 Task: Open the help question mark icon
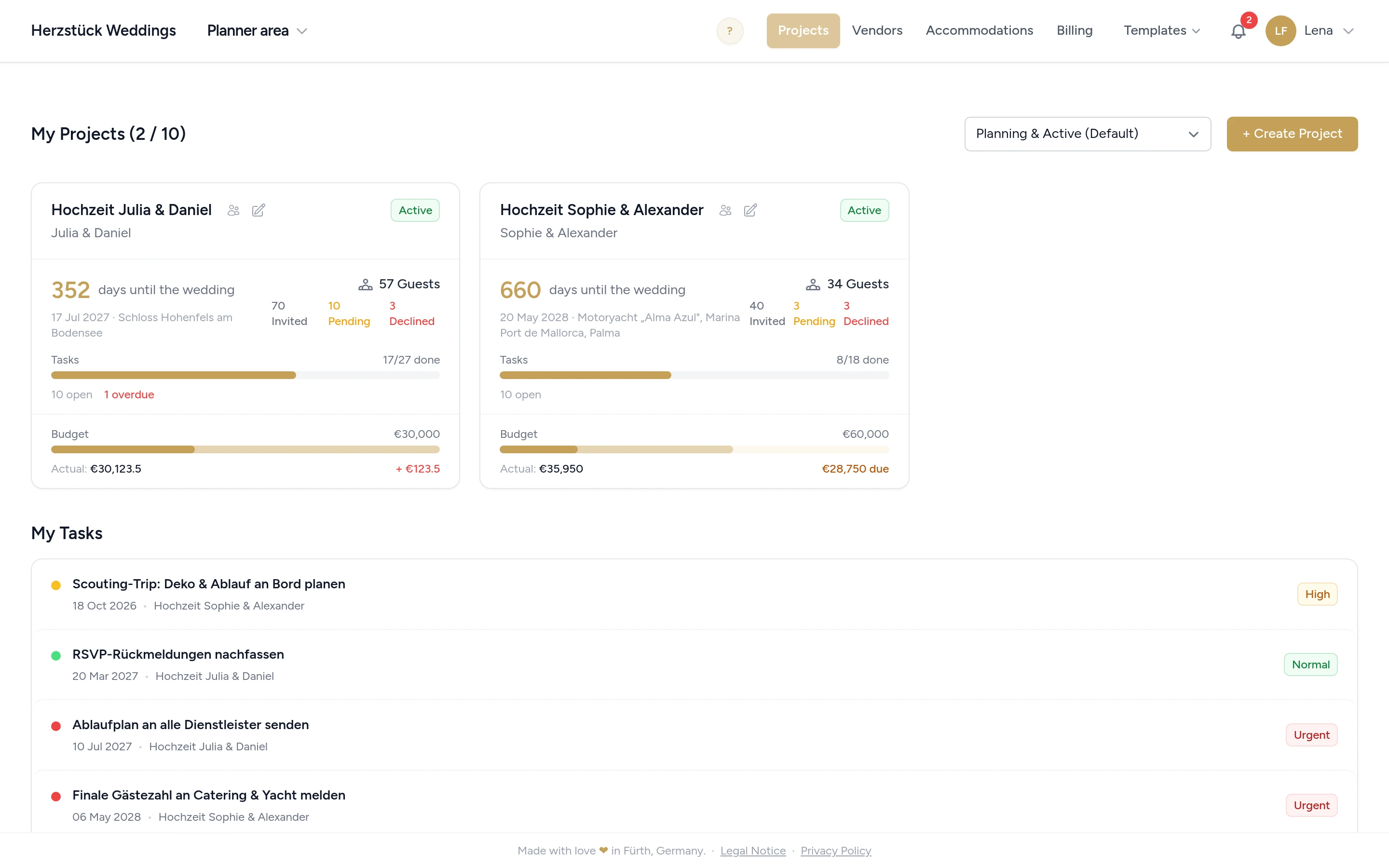tap(730, 31)
